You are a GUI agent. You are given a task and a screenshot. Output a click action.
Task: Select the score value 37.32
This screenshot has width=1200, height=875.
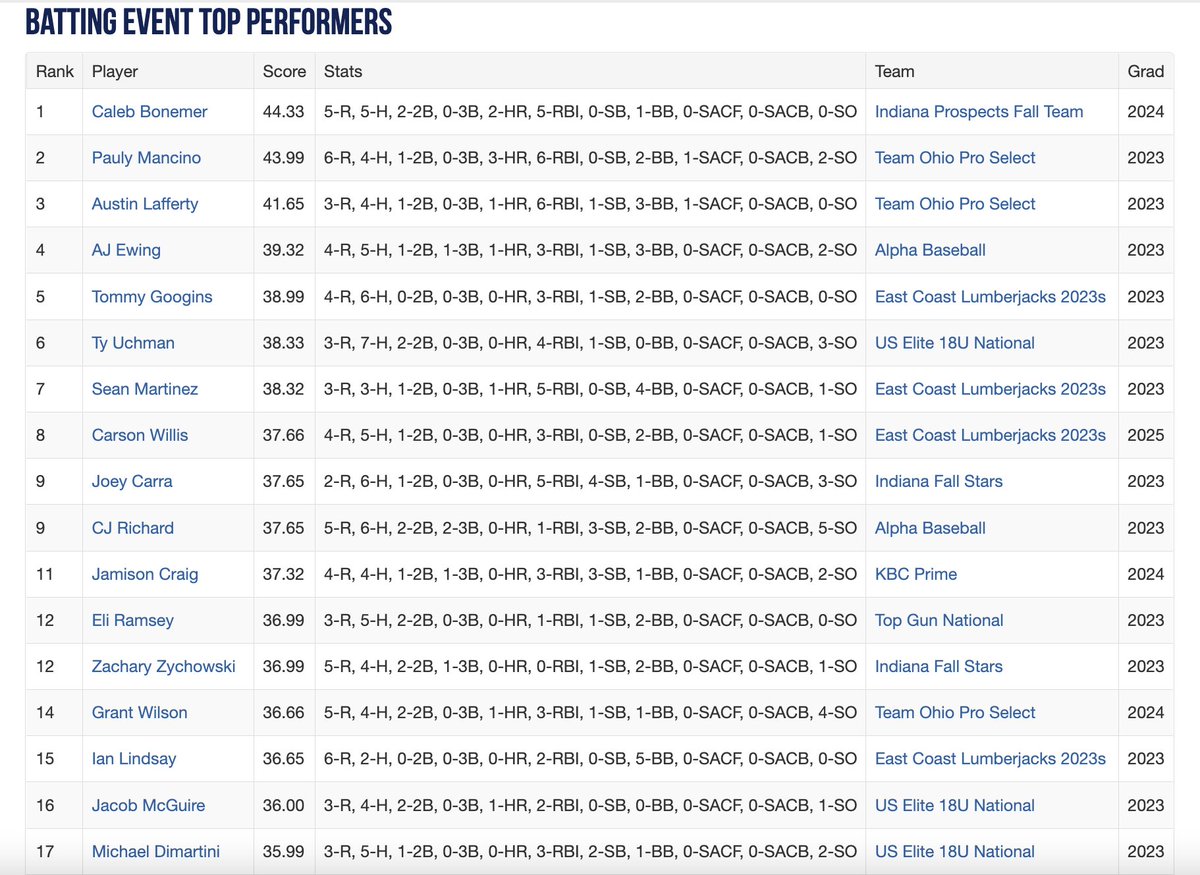point(284,574)
